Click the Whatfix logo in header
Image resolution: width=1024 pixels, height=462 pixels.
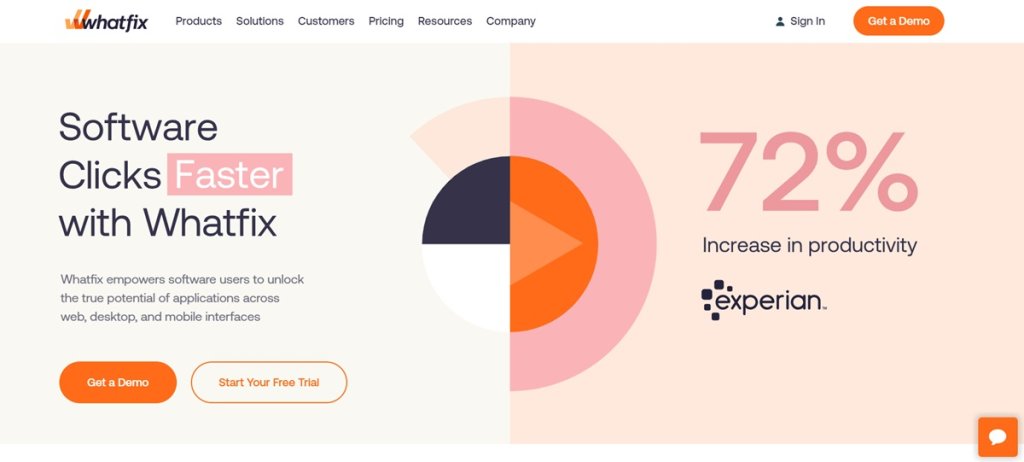(x=106, y=20)
